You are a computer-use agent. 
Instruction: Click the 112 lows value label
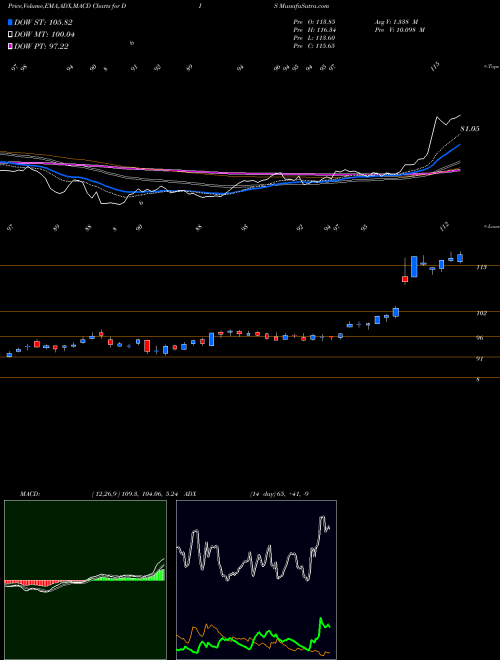444,226
